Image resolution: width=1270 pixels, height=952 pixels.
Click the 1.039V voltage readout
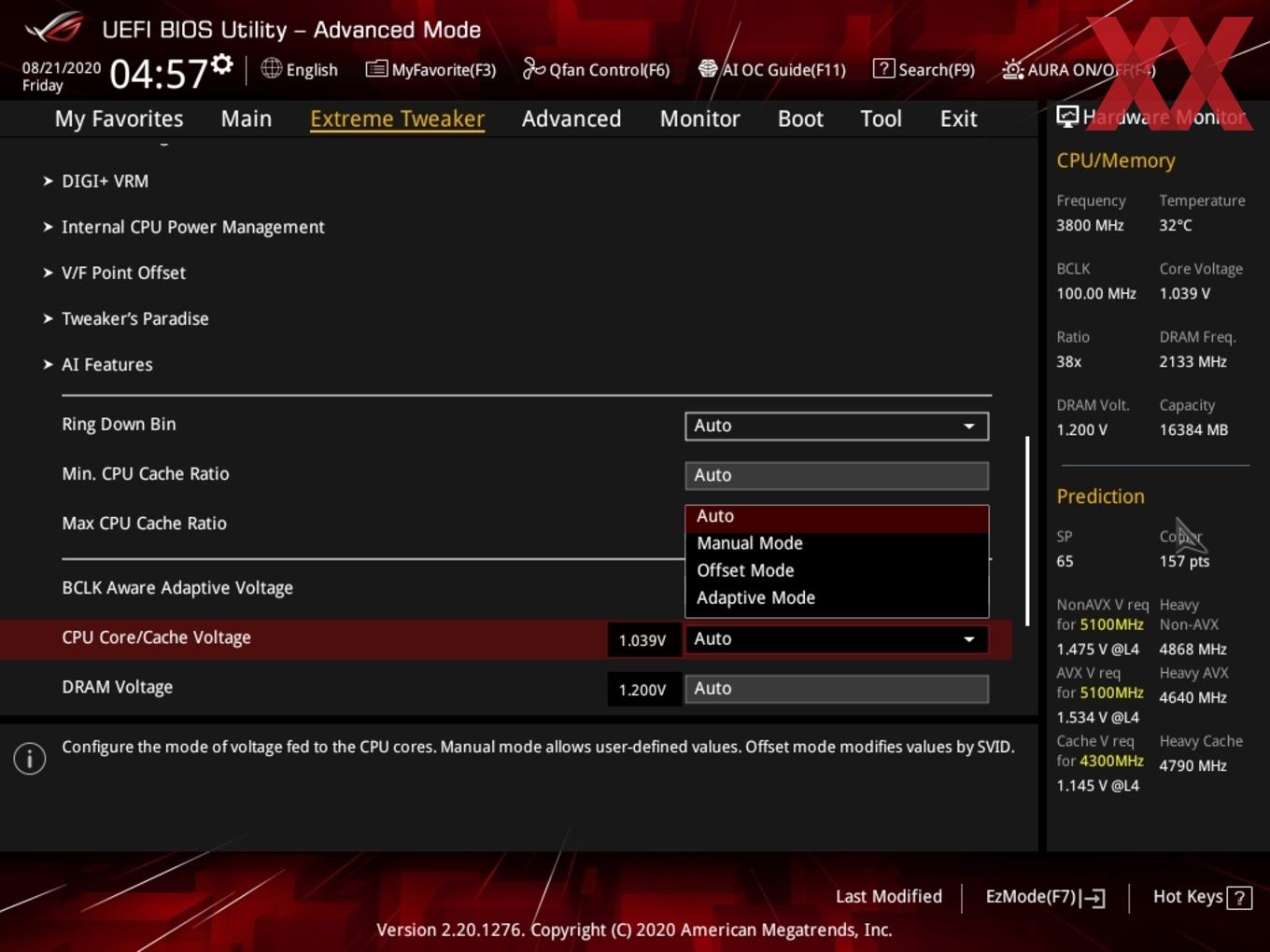pyautogui.click(x=642, y=640)
